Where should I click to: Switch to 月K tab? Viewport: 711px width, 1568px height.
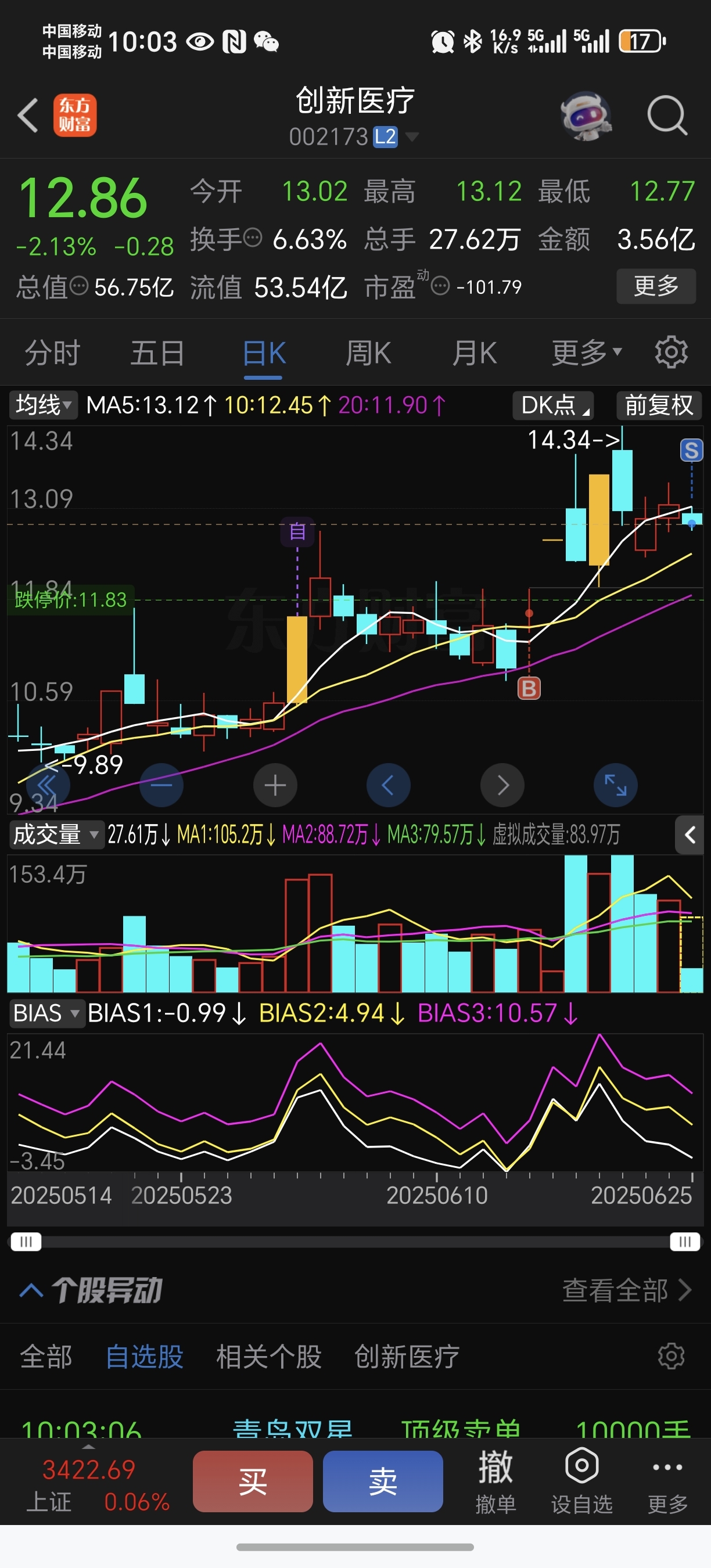[x=475, y=353]
